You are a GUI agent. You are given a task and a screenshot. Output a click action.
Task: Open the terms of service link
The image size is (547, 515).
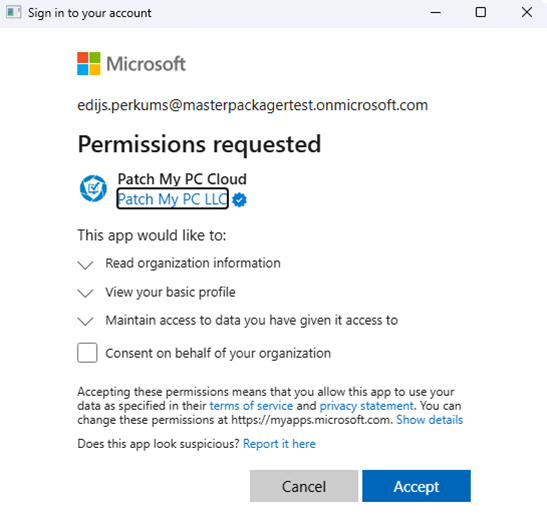(251, 406)
